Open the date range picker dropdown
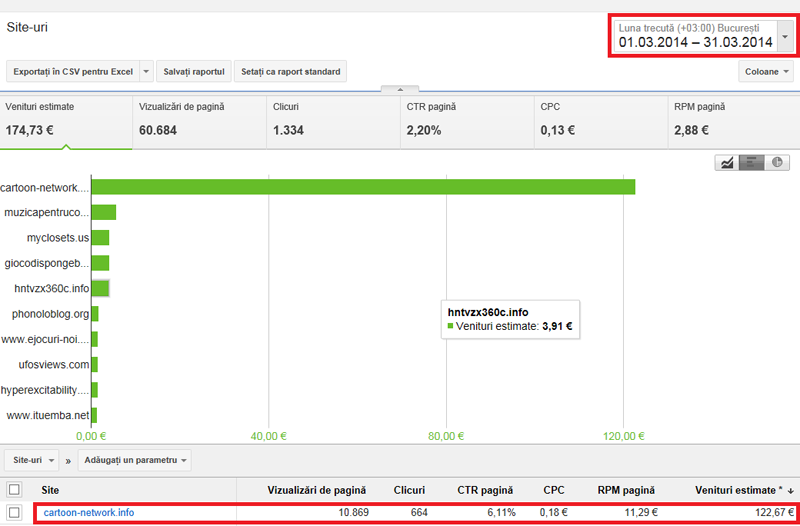800x526 pixels. [x=785, y=38]
